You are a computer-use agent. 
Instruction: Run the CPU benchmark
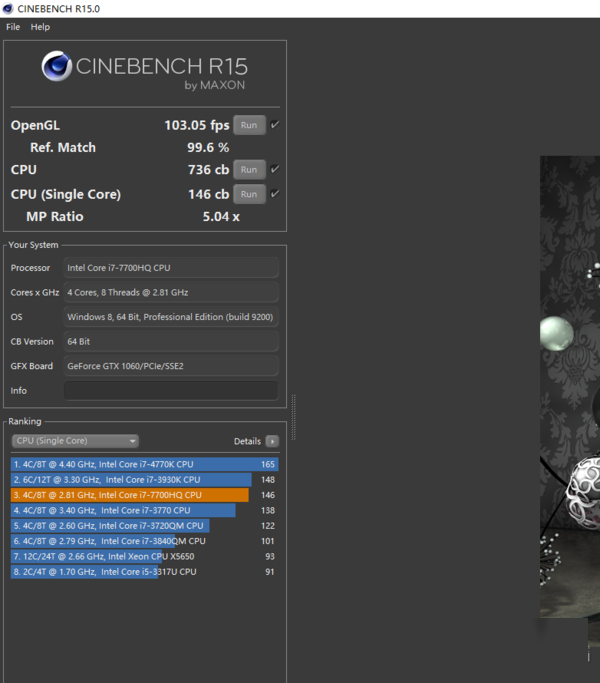[x=249, y=169]
